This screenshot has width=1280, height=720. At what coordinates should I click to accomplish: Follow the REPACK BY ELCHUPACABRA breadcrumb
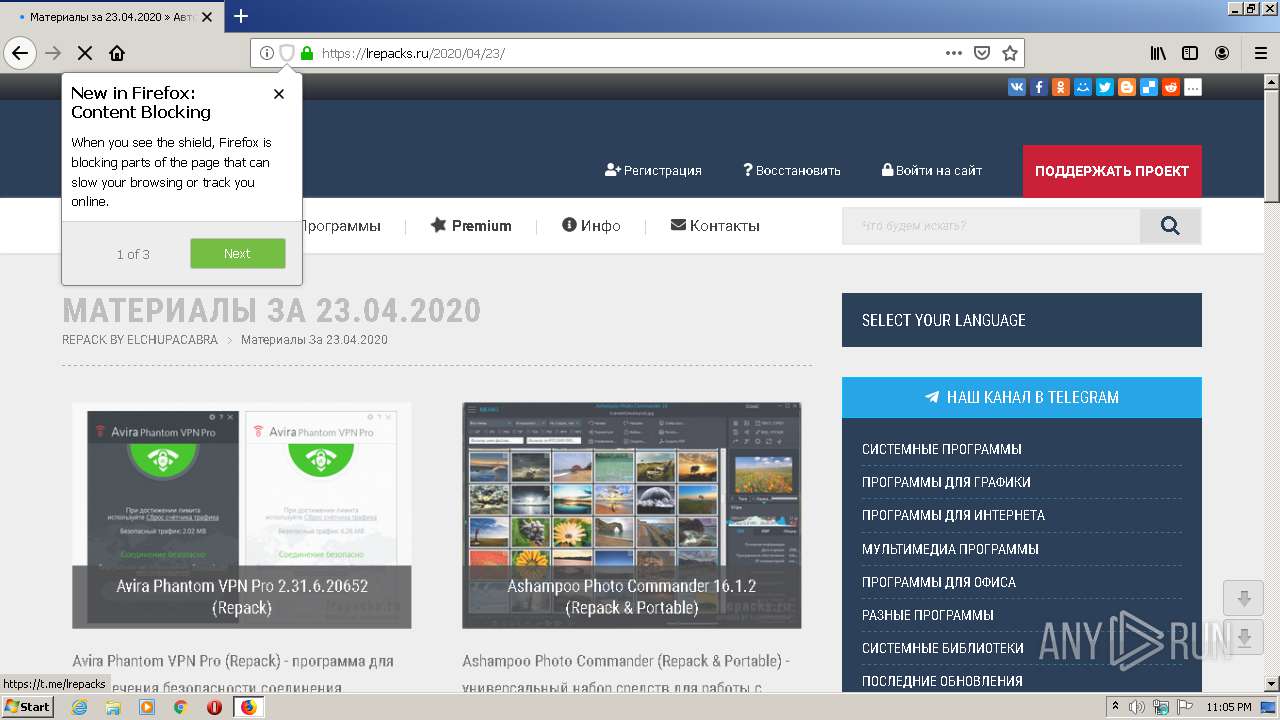[x=140, y=340]
